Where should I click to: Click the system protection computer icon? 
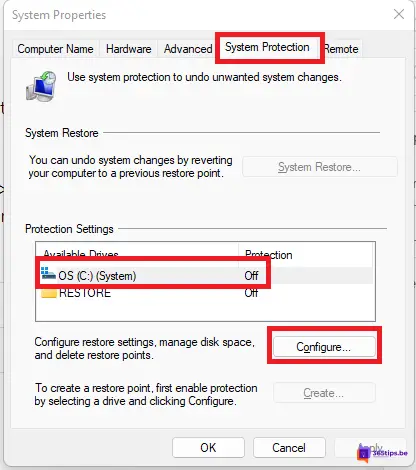click(41, 86)
